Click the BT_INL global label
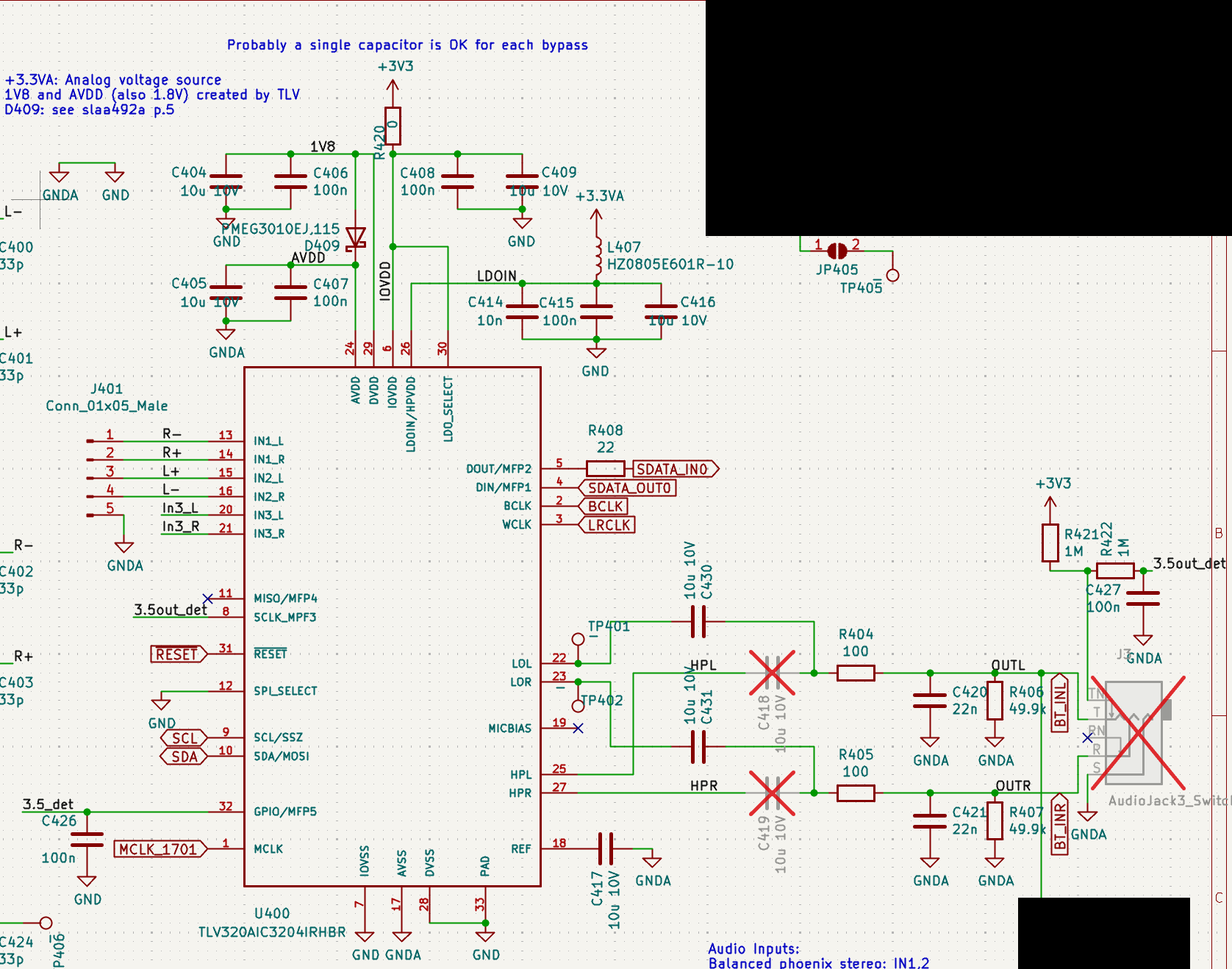 1059,703
